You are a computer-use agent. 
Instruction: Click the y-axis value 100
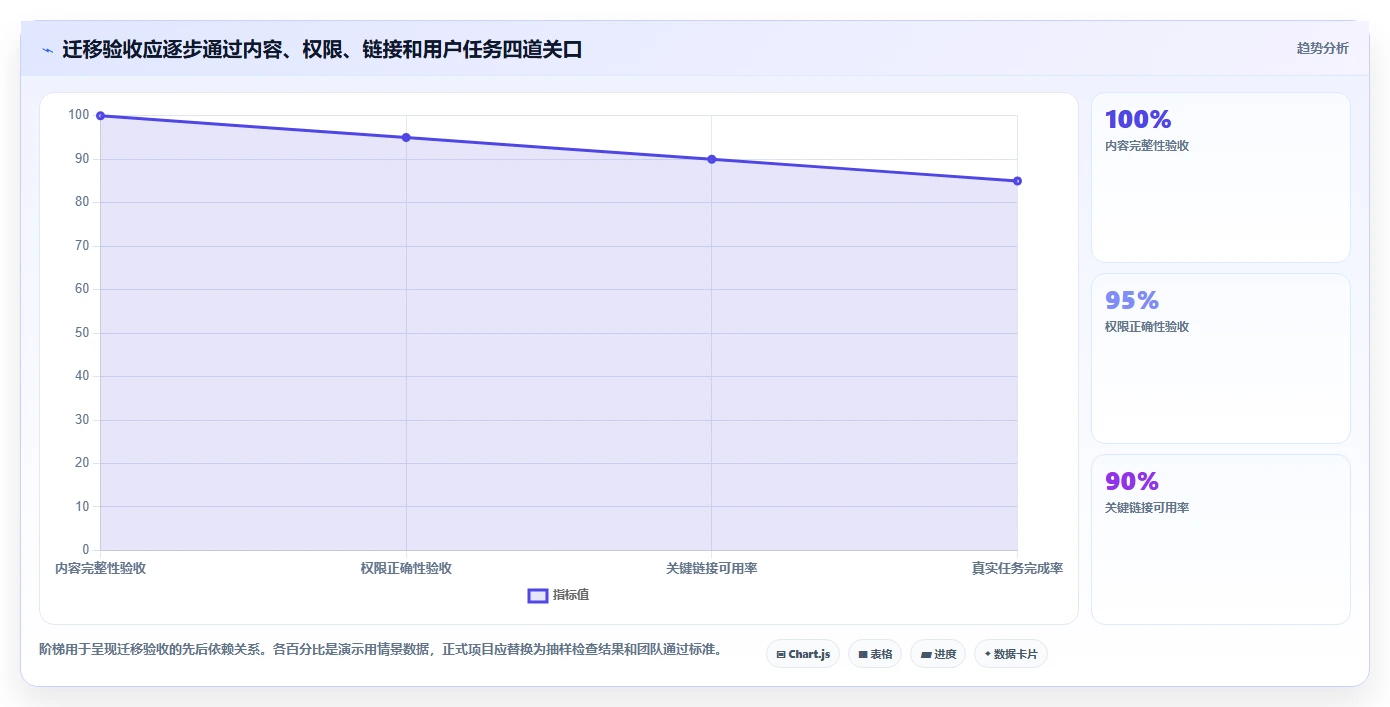(79, 115)
